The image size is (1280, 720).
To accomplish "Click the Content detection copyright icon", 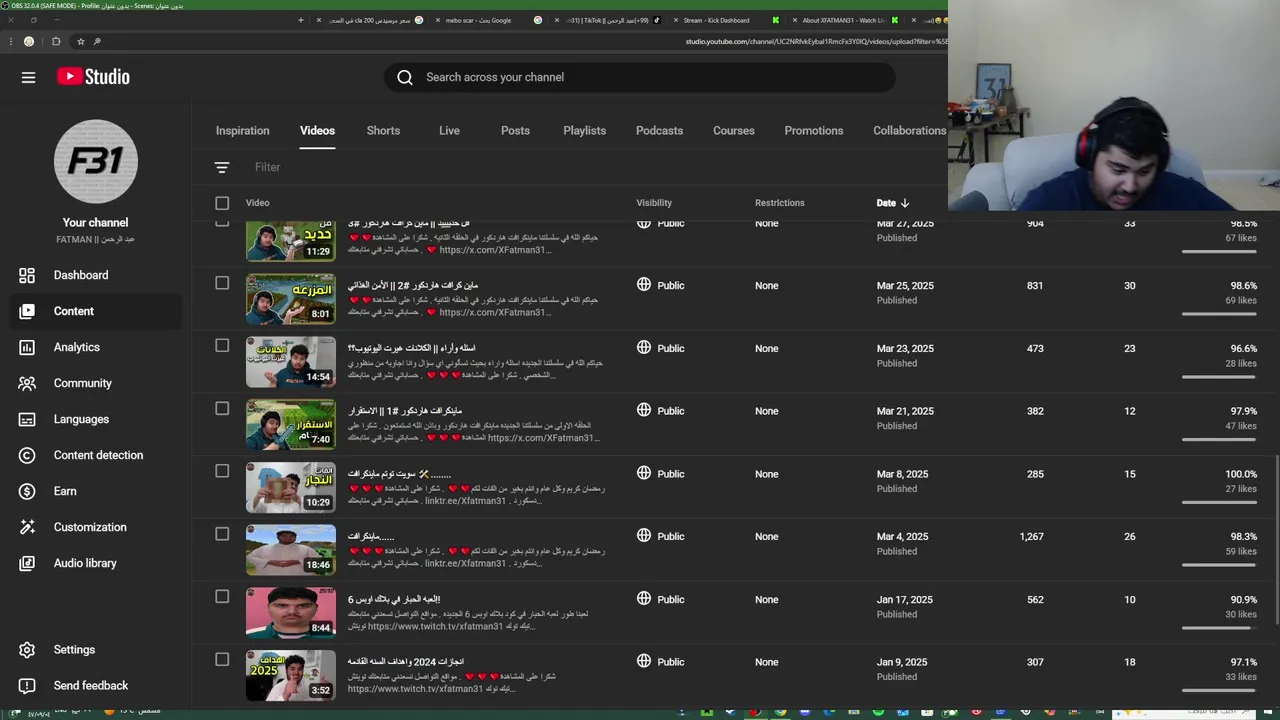I will pyautogui.click(x=27, y=455).
